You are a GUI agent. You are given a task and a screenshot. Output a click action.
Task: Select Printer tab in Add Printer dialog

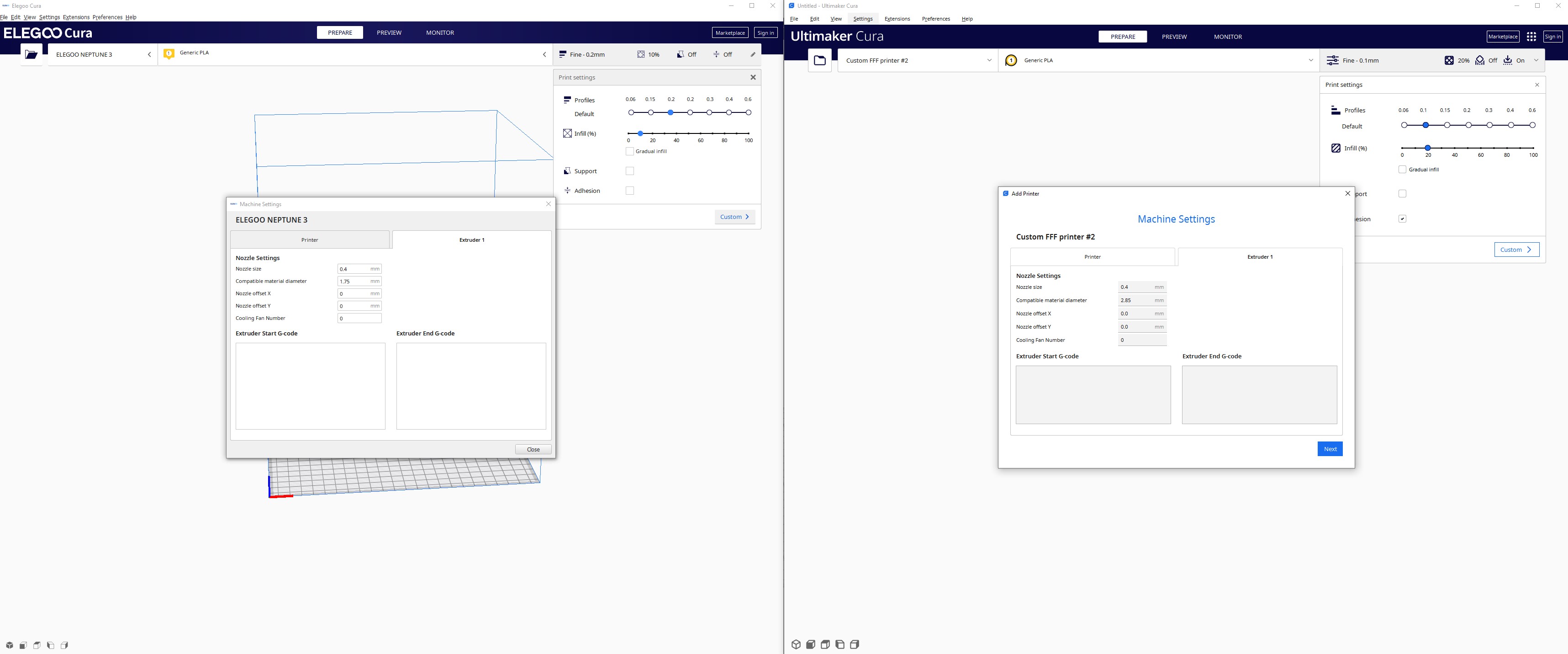(x=1093, y=257)
